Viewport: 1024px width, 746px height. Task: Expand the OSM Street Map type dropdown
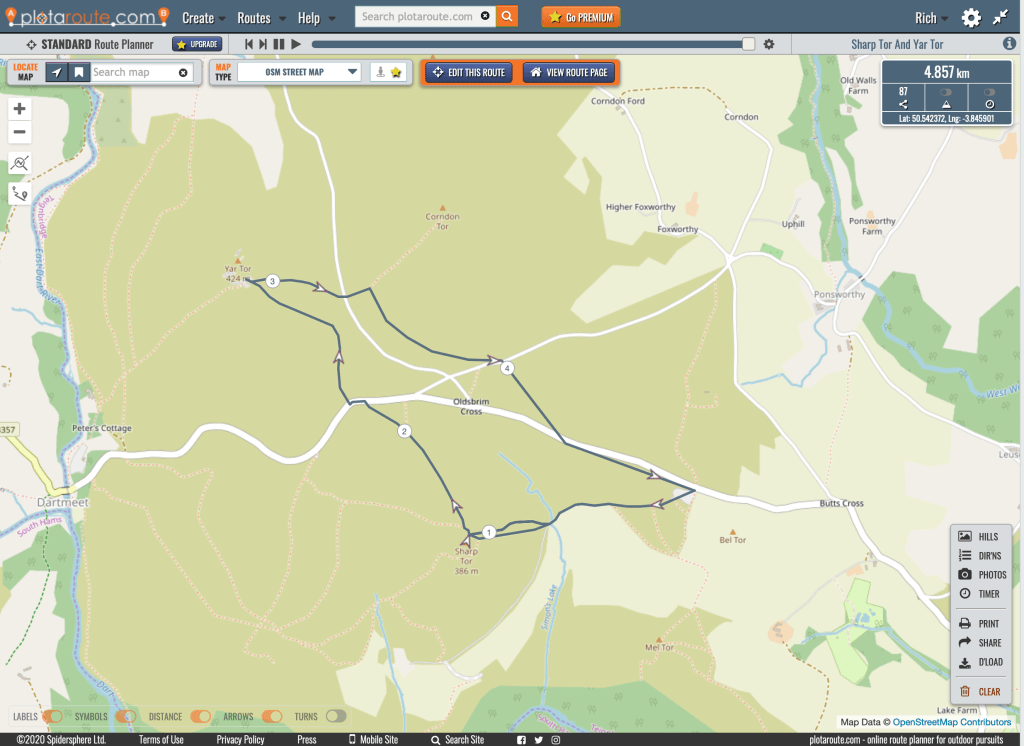[x=299, y=72]
